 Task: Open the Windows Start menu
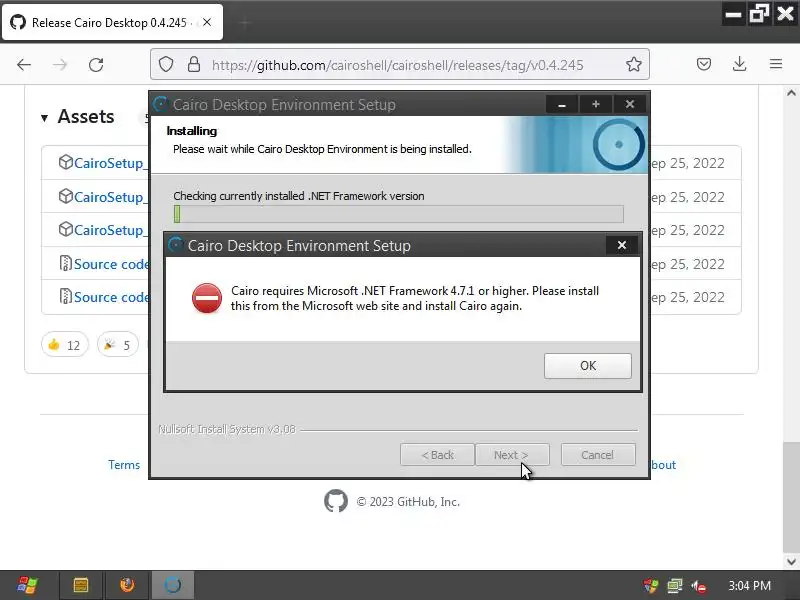point(27,585)
